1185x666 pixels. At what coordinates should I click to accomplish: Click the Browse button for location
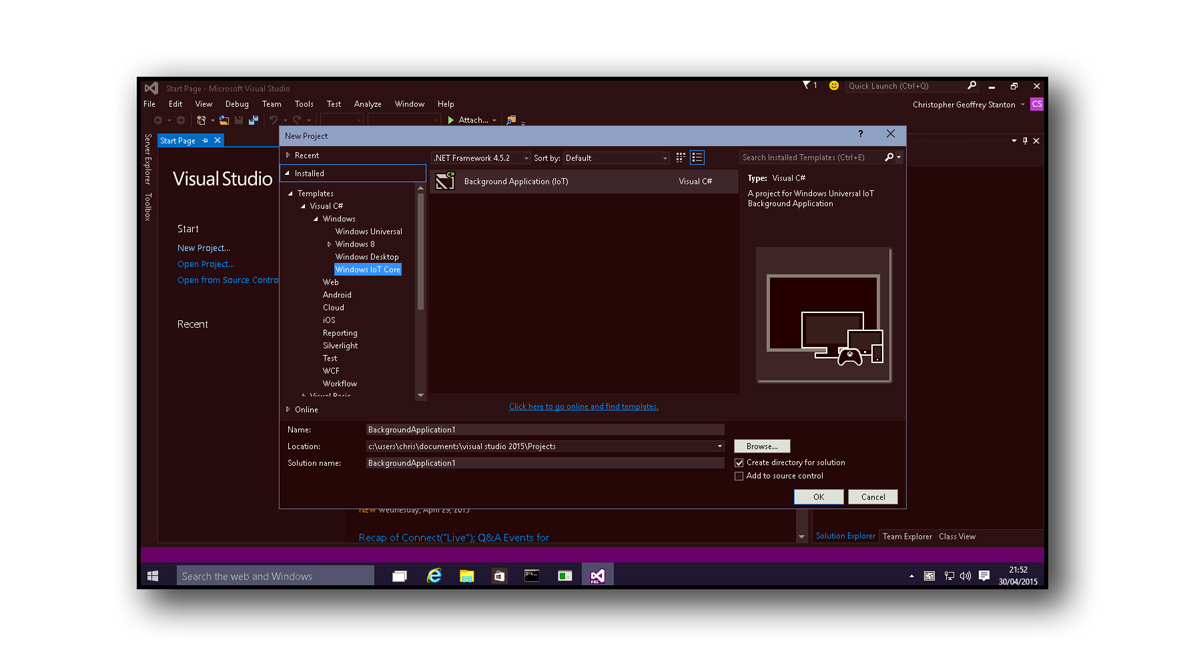762,446
